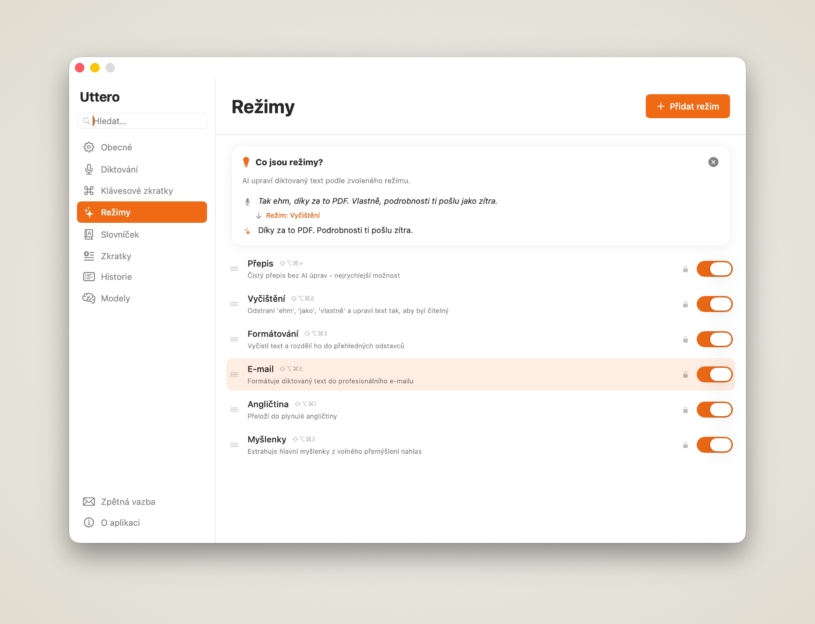Click the O aplikaci info icon

click(x=89, y=522)
